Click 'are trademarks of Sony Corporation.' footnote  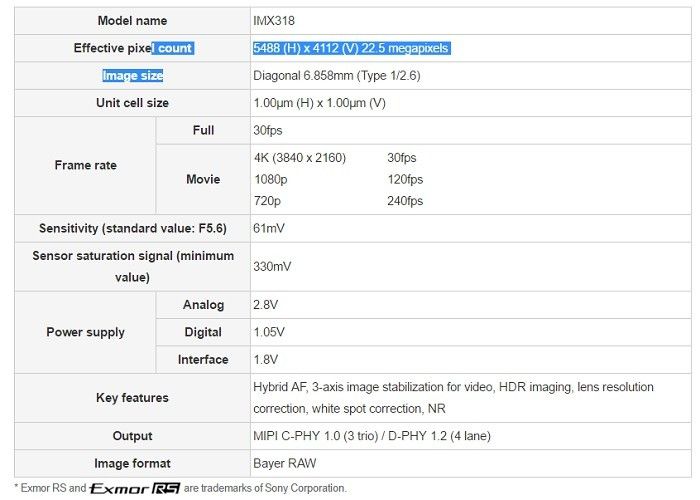point(265,488)
